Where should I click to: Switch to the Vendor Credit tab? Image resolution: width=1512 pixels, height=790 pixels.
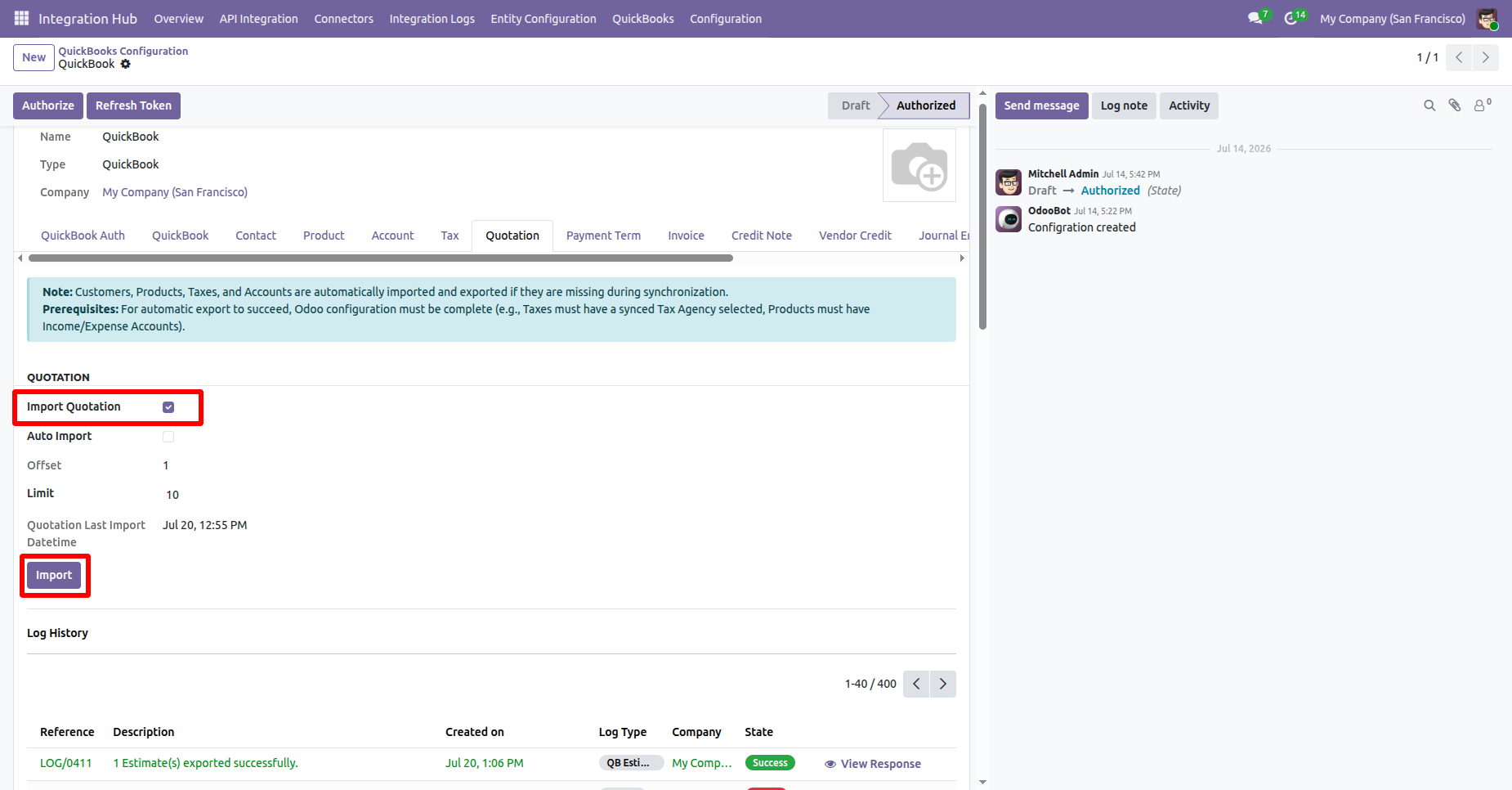pyautogui.click(x=855, y=236)
